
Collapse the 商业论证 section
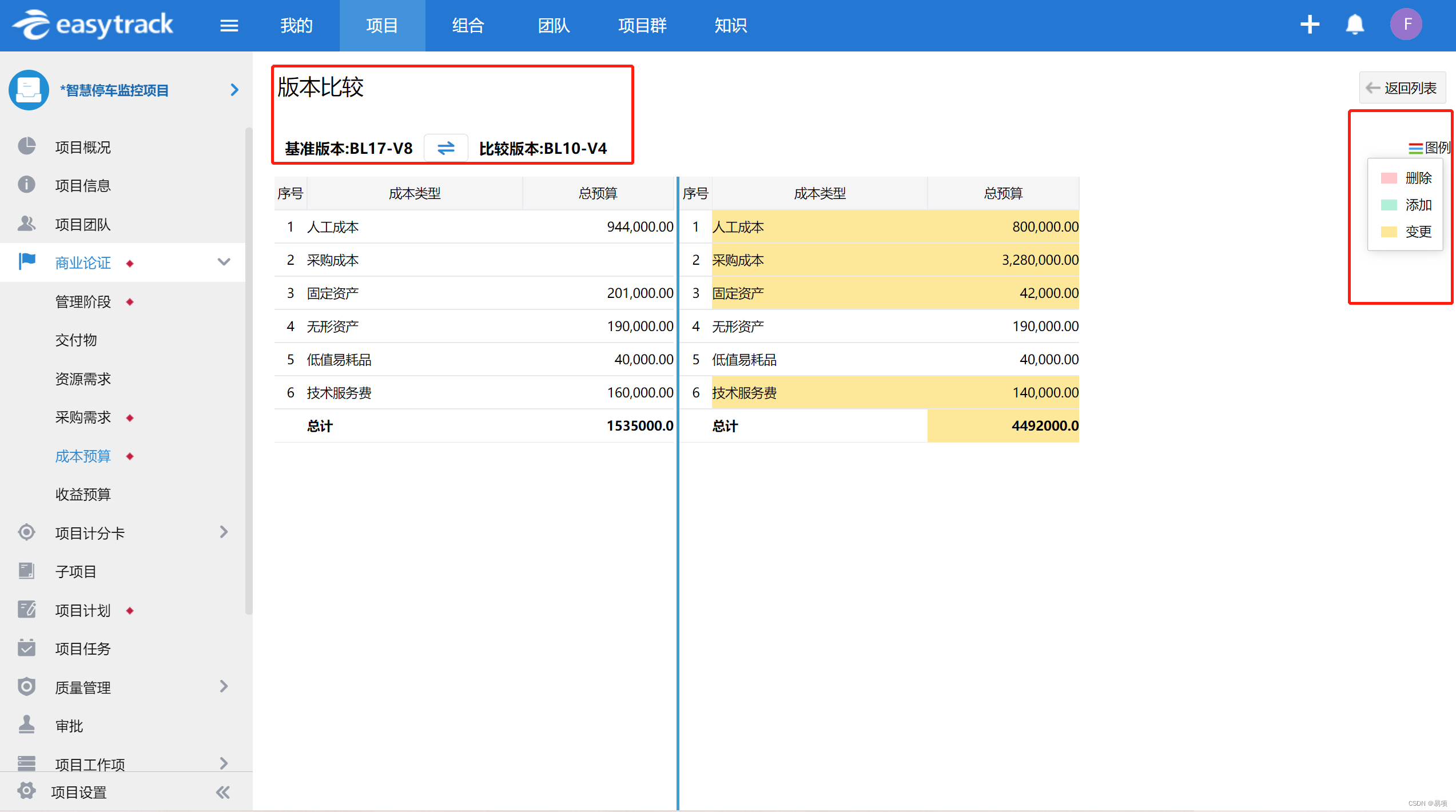click(x=224, y=262)
